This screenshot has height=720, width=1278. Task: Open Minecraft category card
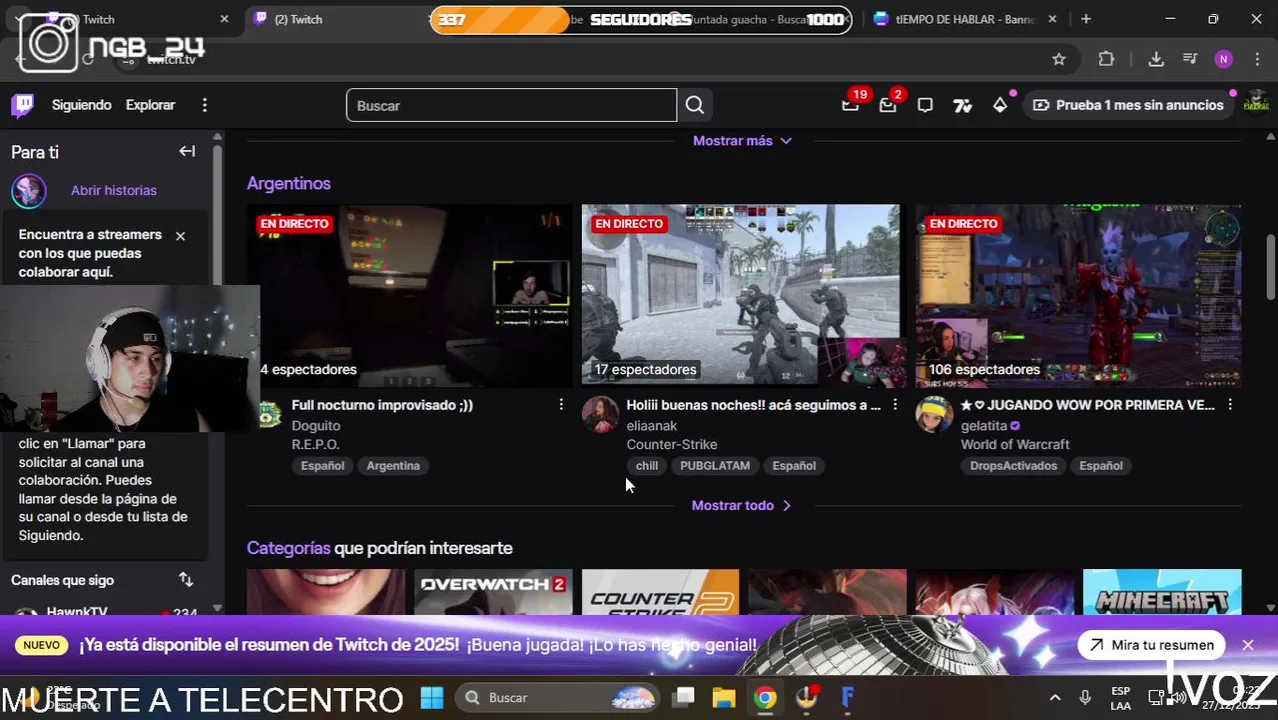pyautogui.click(x=1162, y=592)
